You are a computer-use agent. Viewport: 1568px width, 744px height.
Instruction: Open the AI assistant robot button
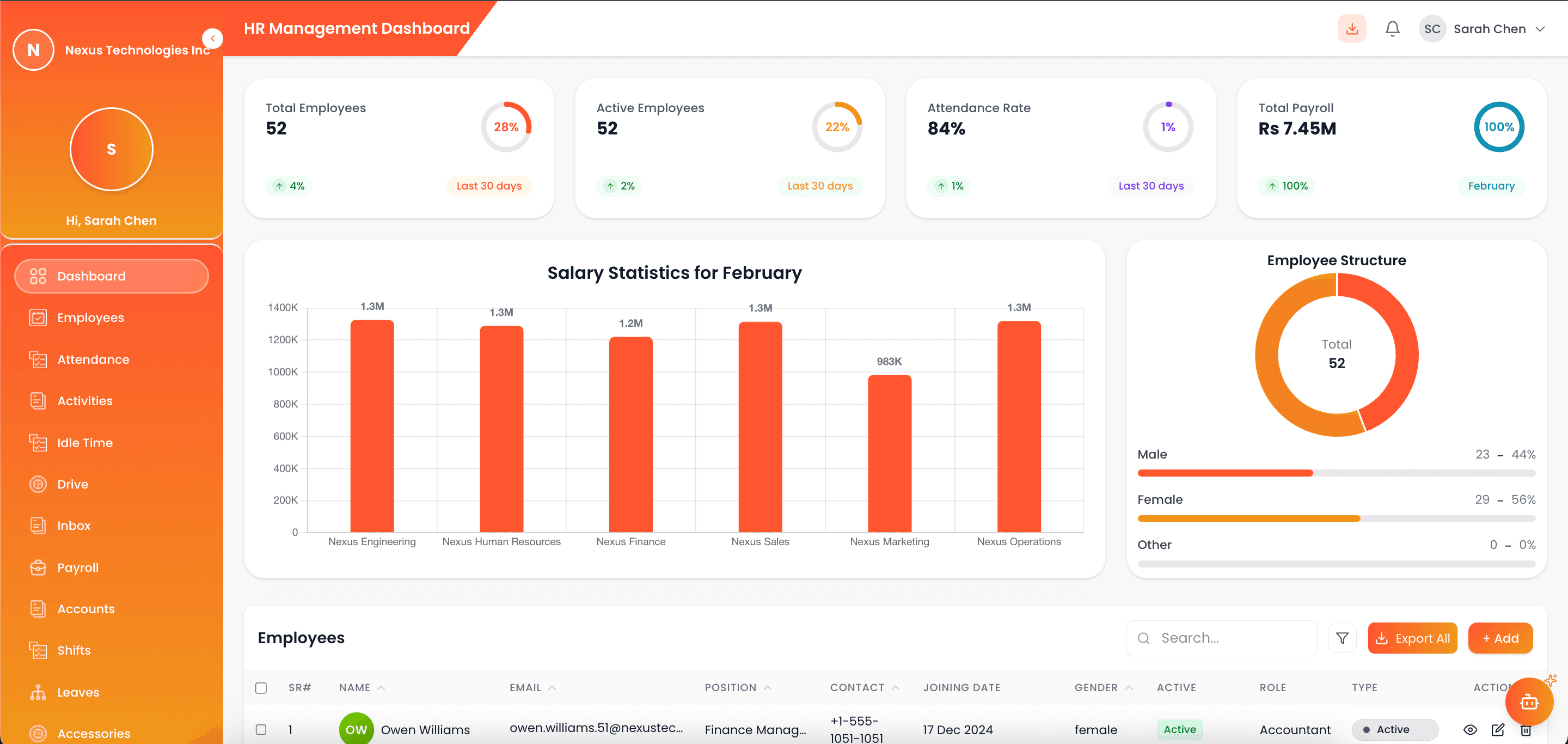click(1529, 702)
